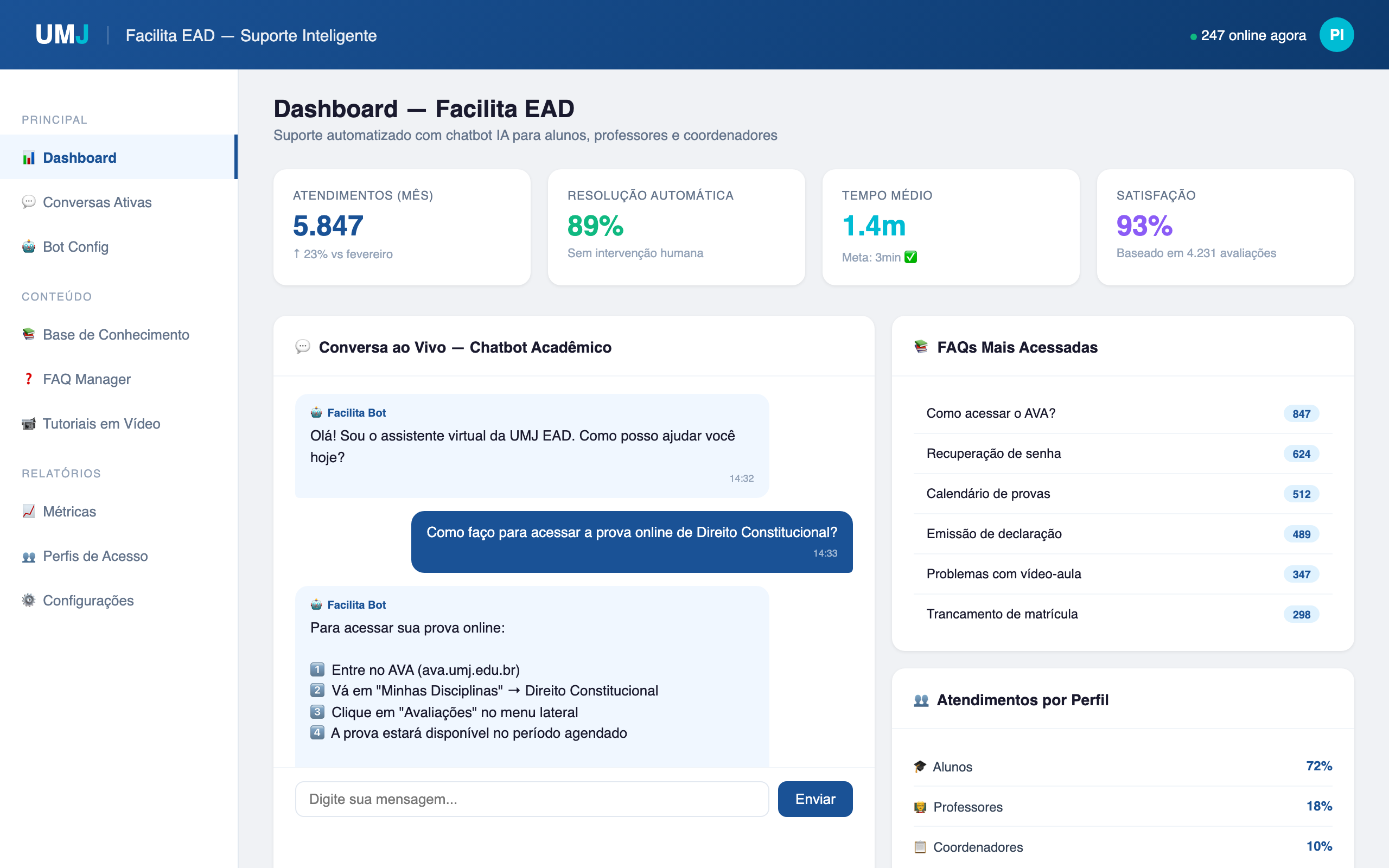Screen dimensions: 1389x868
Task: Click the PI profile avatar in the header
Action: pyautogui.click(x=1337, y=34)
